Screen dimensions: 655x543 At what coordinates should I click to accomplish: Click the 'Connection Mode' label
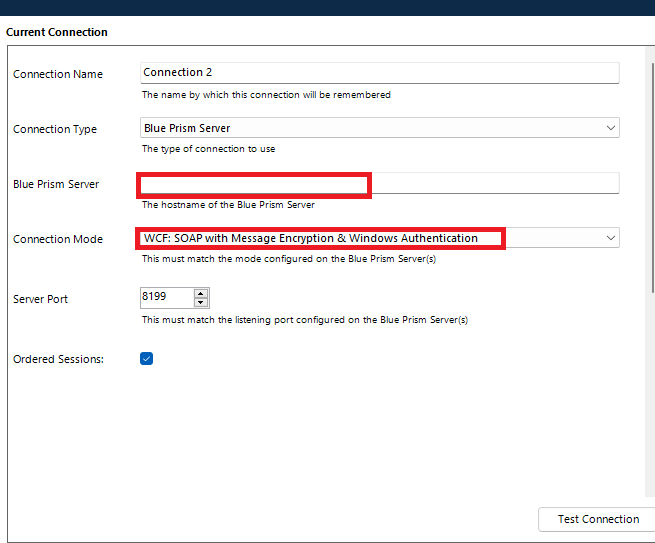pyautogui.click(x=58, y=239)
